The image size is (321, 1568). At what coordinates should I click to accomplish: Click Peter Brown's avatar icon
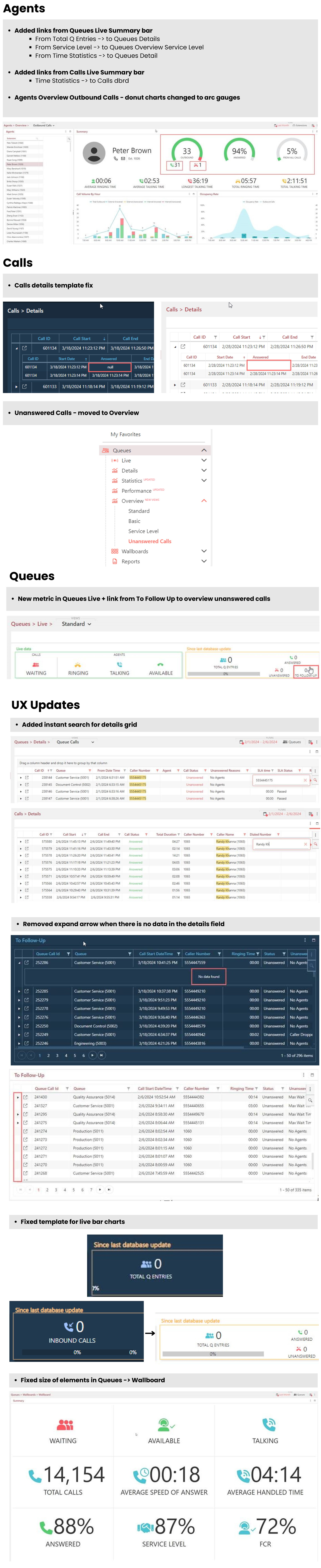point(94,153)
